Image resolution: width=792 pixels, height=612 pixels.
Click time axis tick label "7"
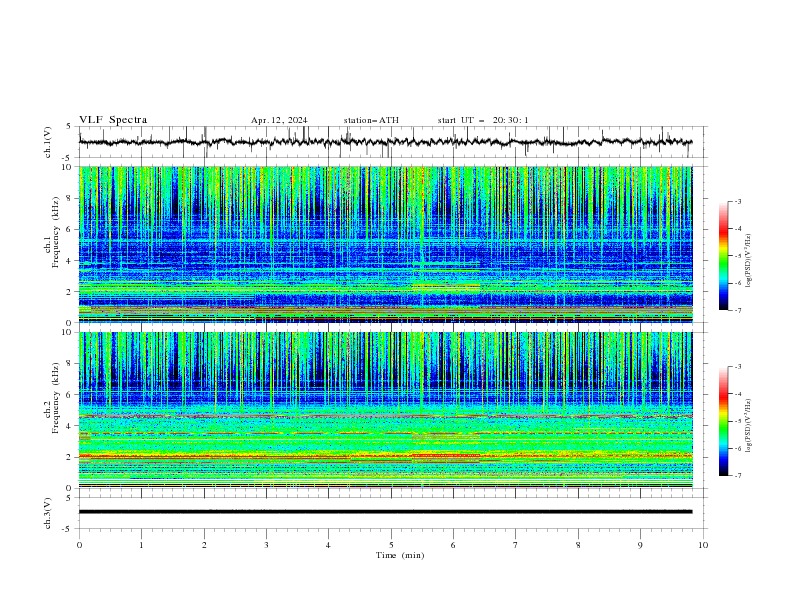(516, 545)
